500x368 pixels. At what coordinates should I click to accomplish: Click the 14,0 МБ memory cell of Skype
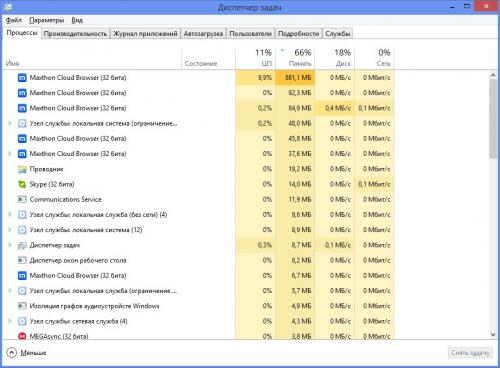295,184
